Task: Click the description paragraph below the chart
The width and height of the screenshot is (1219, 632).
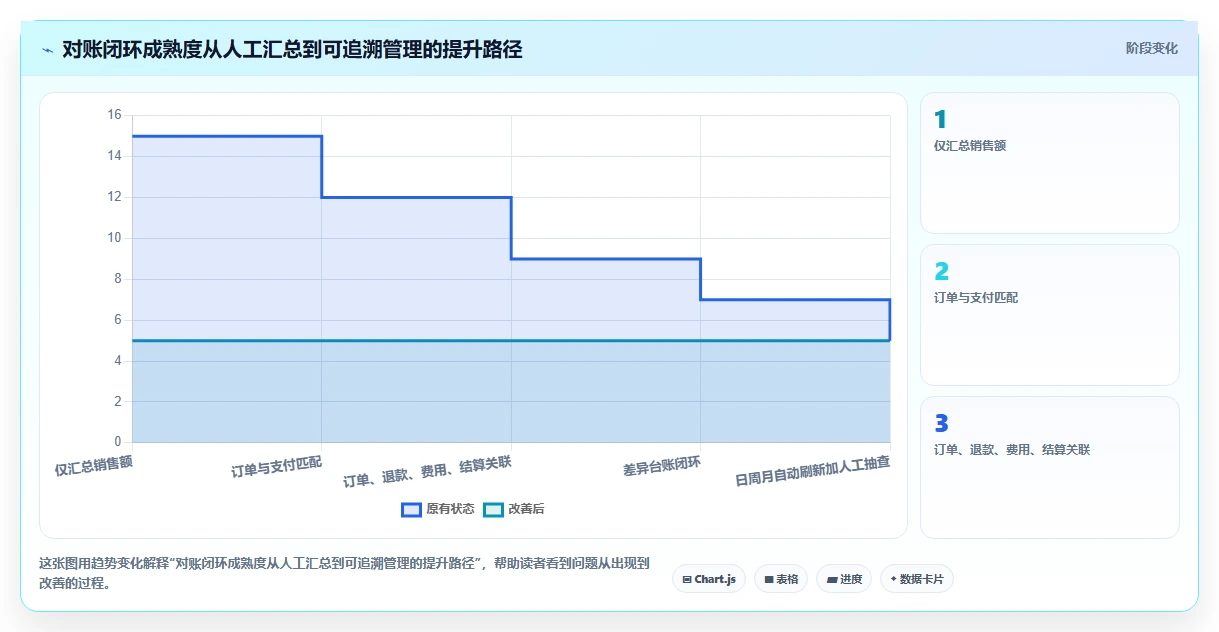Action: [345, 574]
